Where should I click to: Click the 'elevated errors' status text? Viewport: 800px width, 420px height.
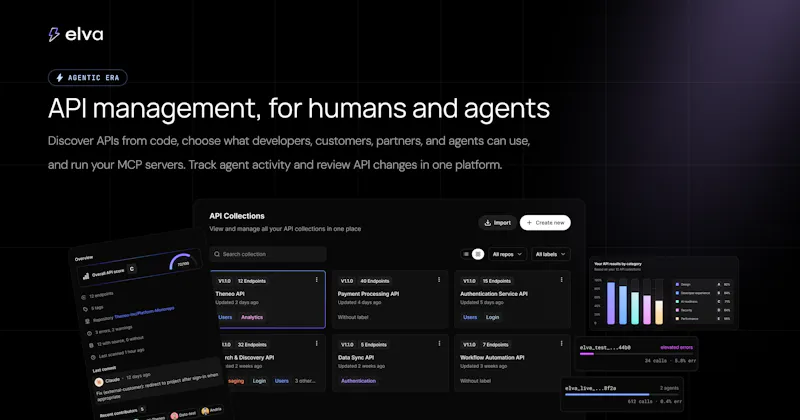[677, 348]
